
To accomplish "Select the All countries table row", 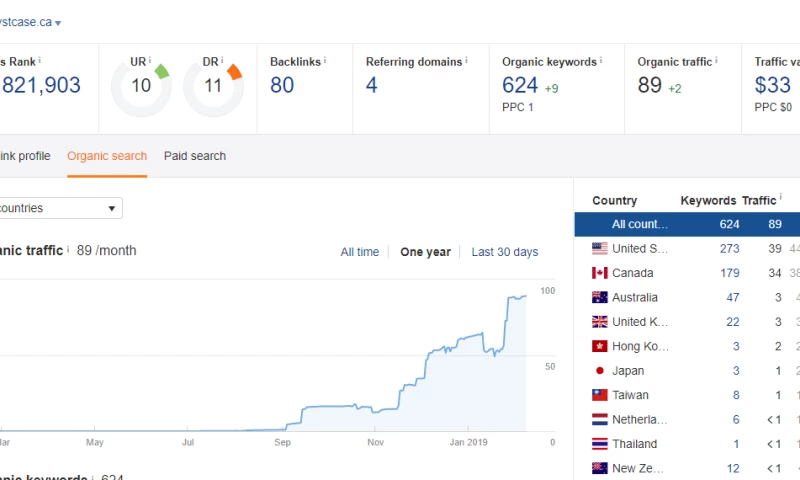I will 686,224.
